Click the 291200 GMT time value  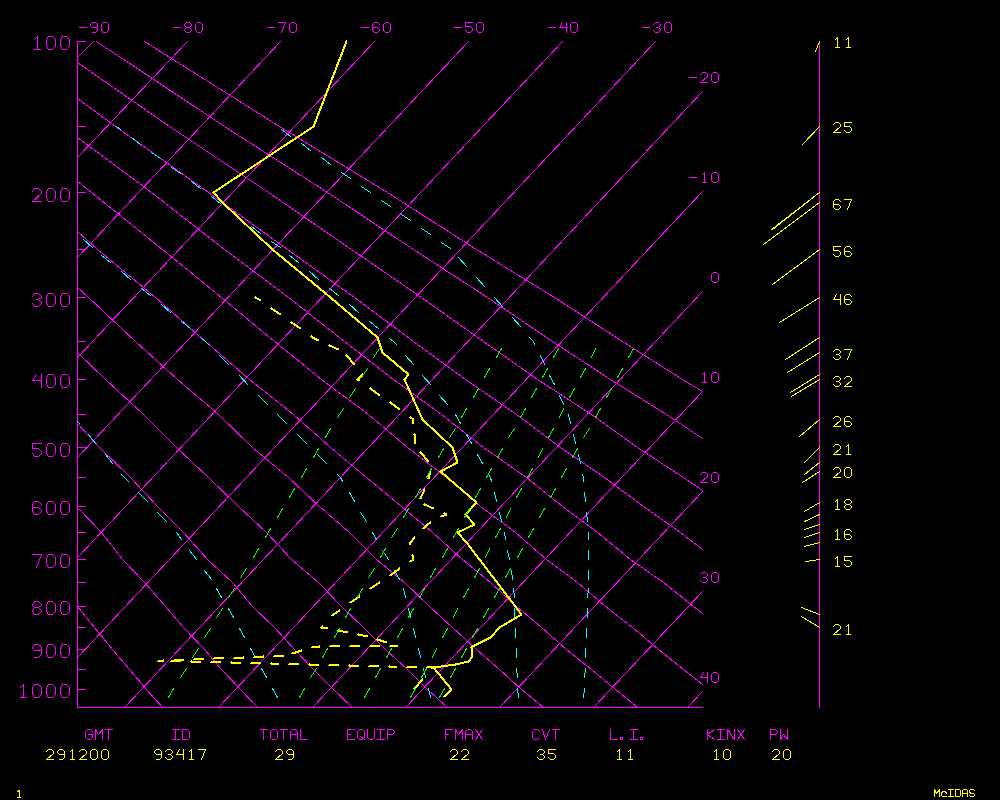[77, 755]
